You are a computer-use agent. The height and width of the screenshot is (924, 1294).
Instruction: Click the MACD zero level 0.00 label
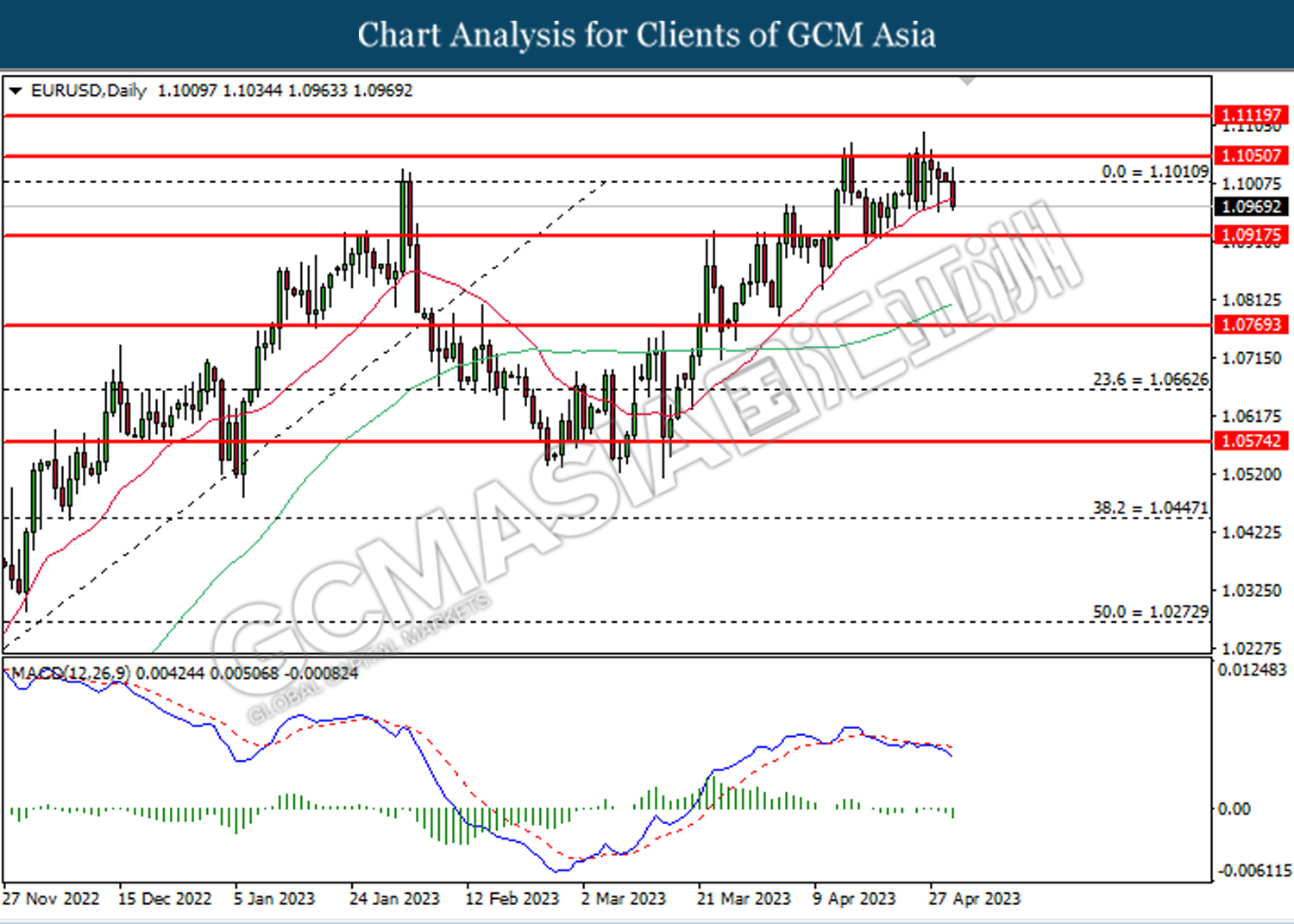click(x=1234, y=809)
